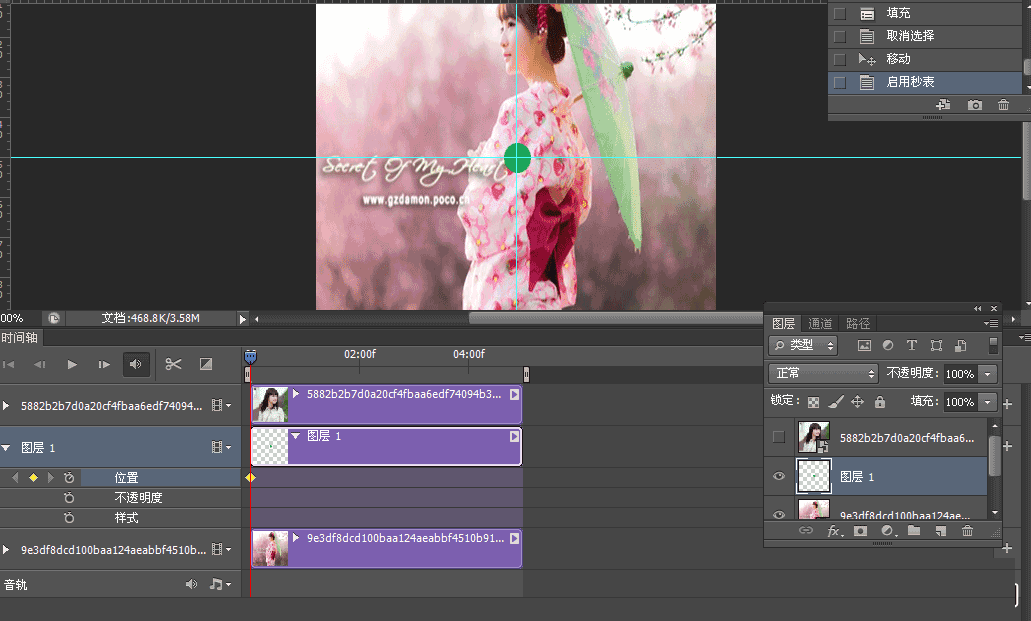Expand the 5882b2b7 track in timeline list
The image size is (1031, 621).
(x=6, y=406)
